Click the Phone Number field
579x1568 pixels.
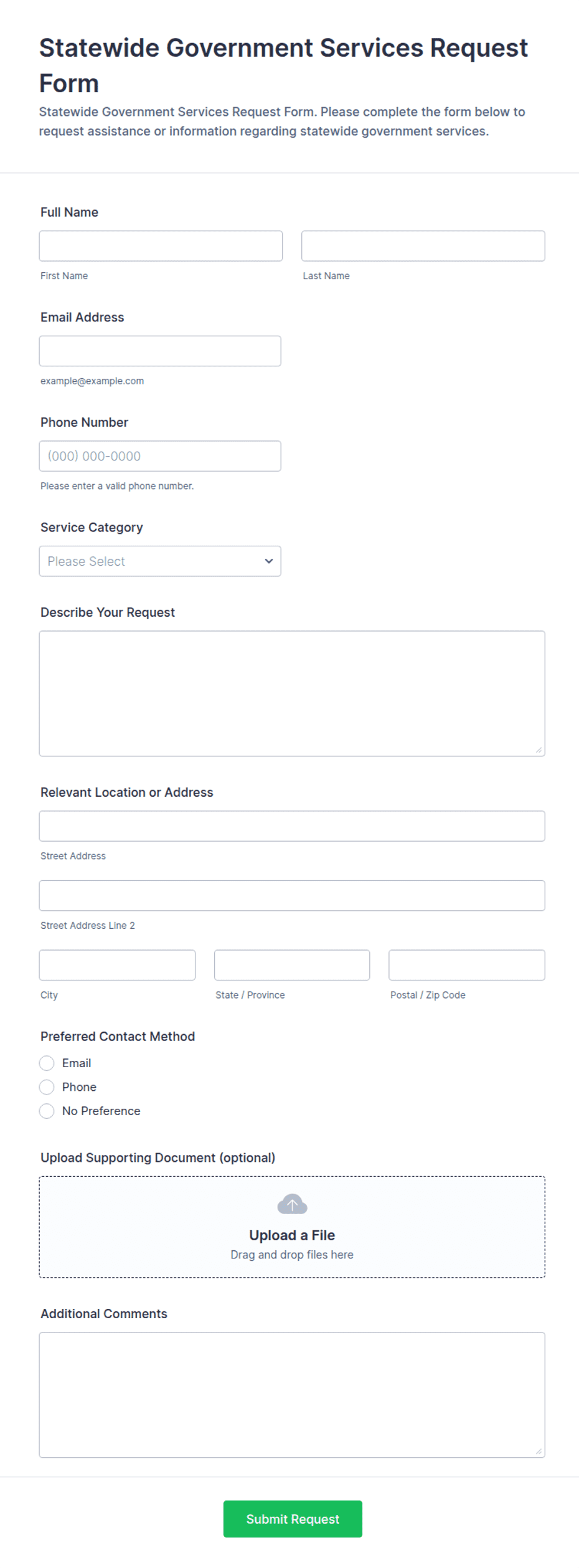coord(160,456)
